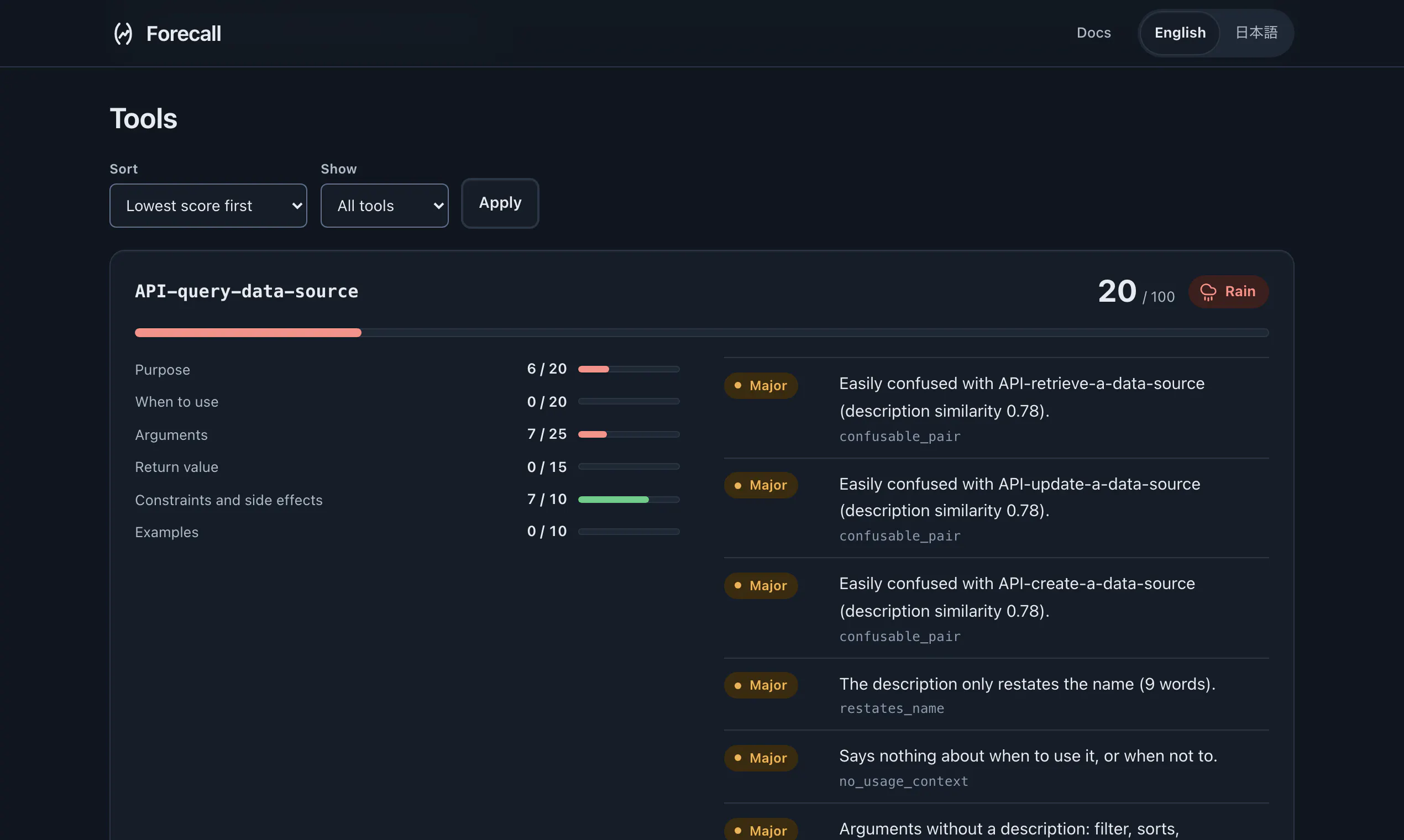Click the 6 / 20 Purpose score
The image size is (1404, 840).
click(547, 369)
